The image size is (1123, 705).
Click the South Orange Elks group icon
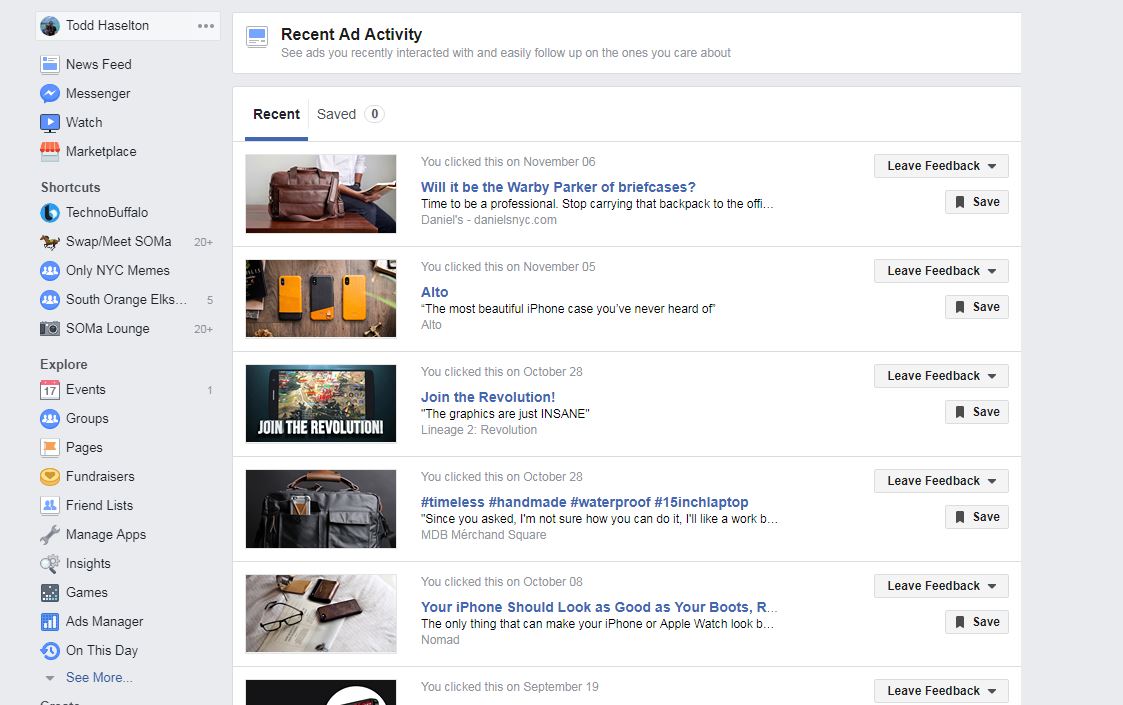tap(49, 299)
